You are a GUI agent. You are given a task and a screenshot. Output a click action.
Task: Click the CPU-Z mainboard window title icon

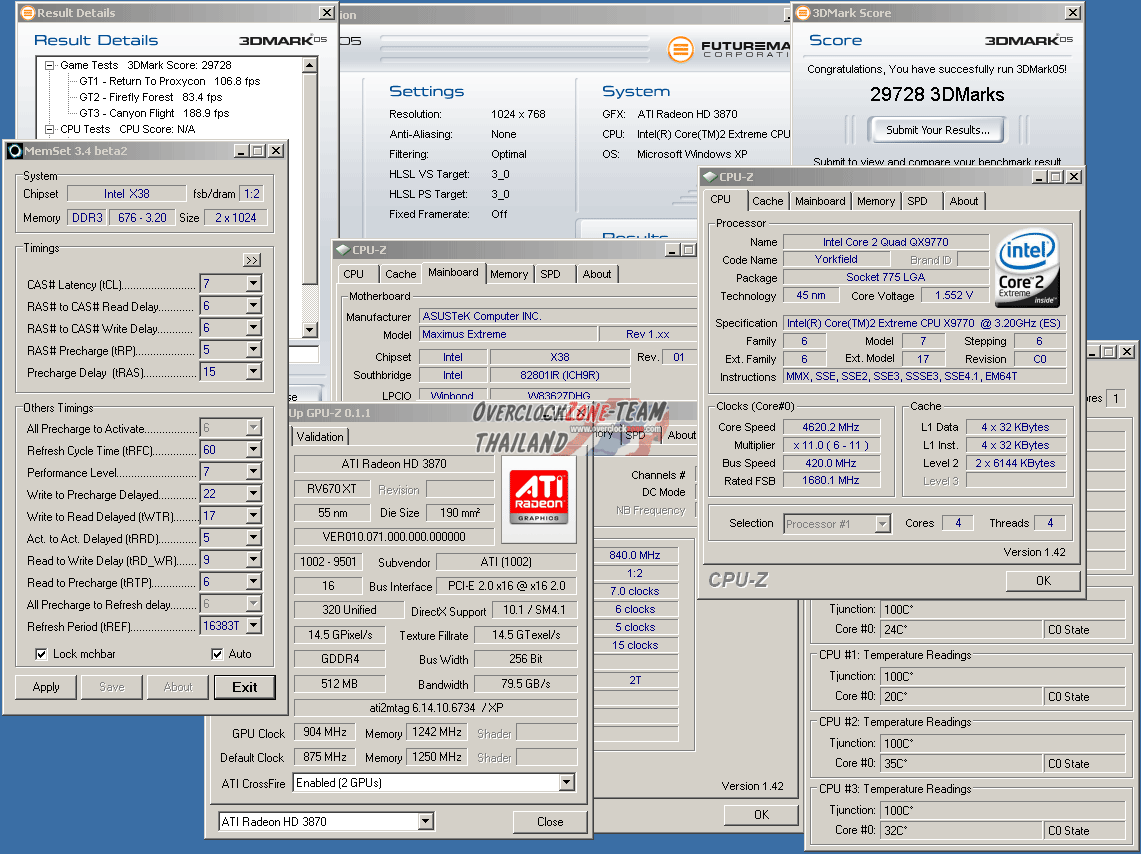pyautogui.click(x=343, y=250)
